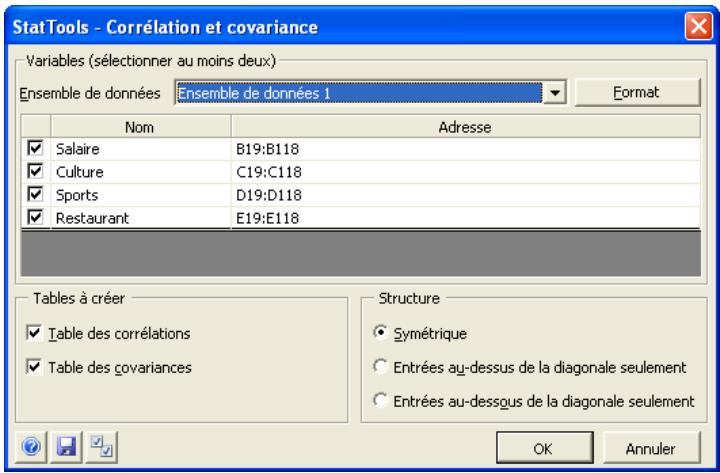Viewport: 720px width, 473px height.
Task: Disable Table des covariances option
Action: (x=34, y=367)
